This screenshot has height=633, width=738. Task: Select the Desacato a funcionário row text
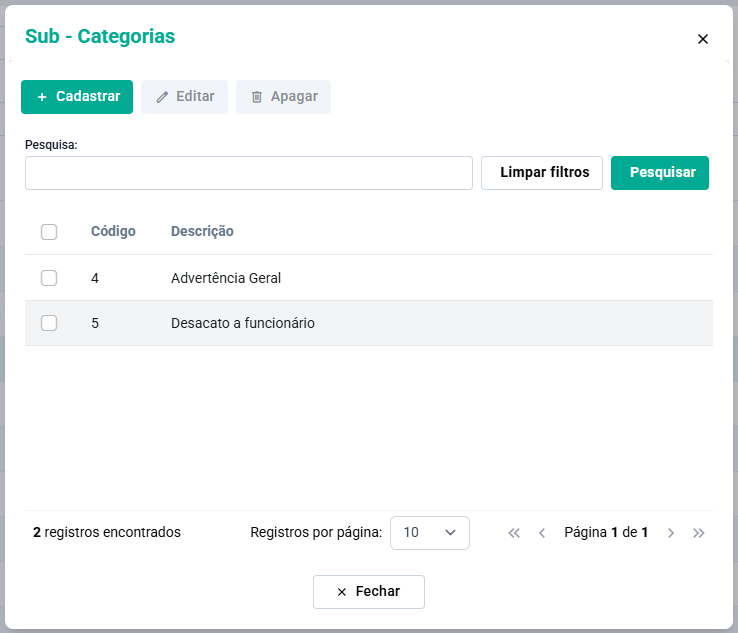[243, 323]
